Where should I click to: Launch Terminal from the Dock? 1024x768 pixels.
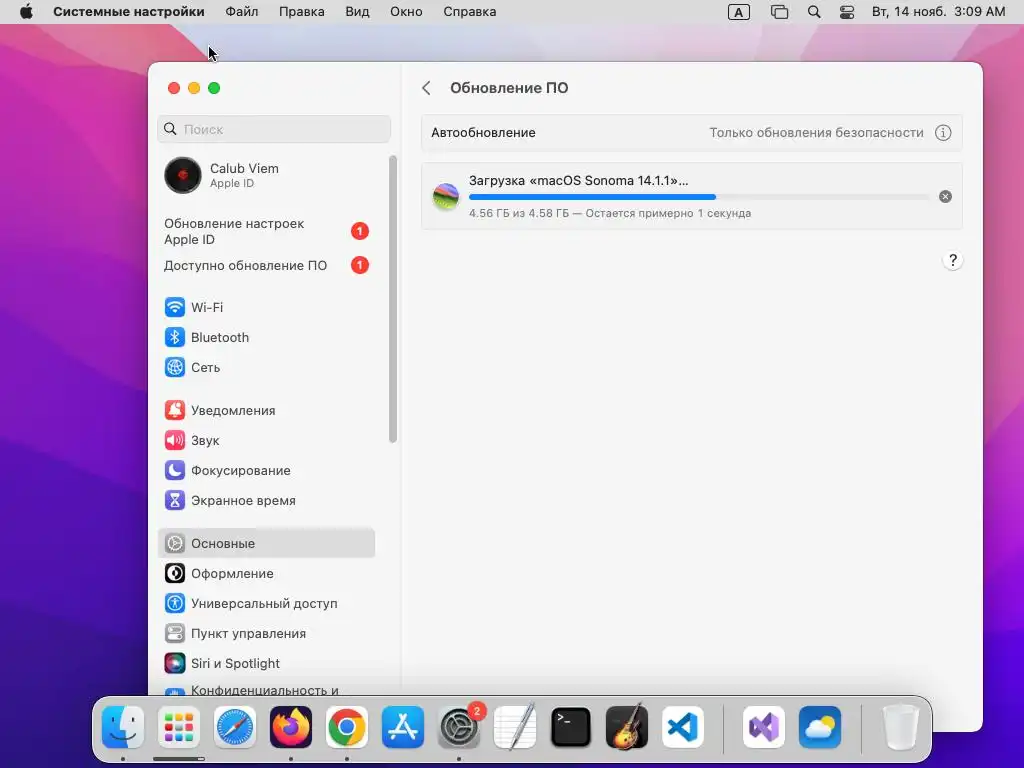pos(571,727)
